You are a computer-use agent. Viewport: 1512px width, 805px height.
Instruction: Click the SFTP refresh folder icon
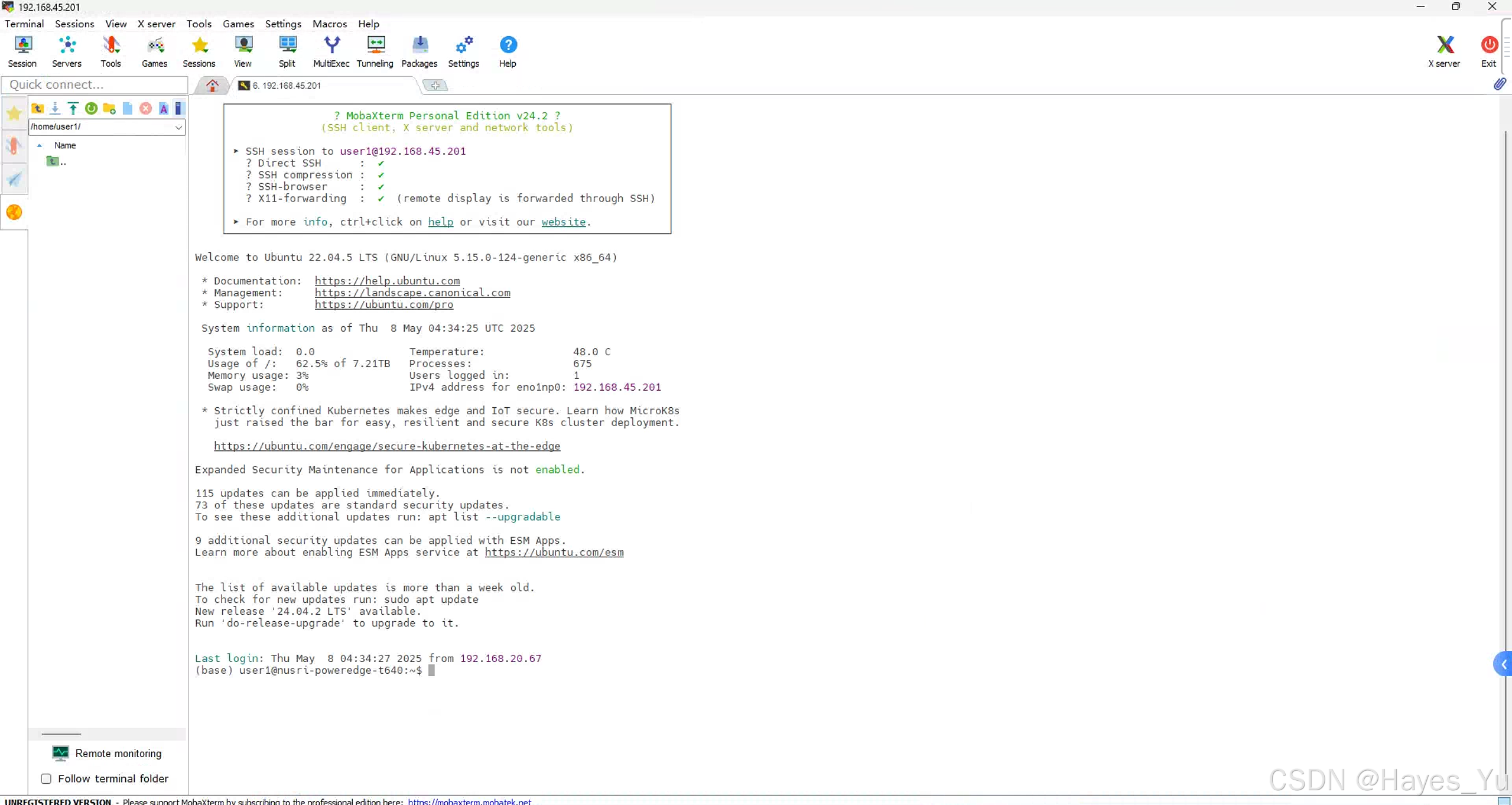(x=91, y=108)
